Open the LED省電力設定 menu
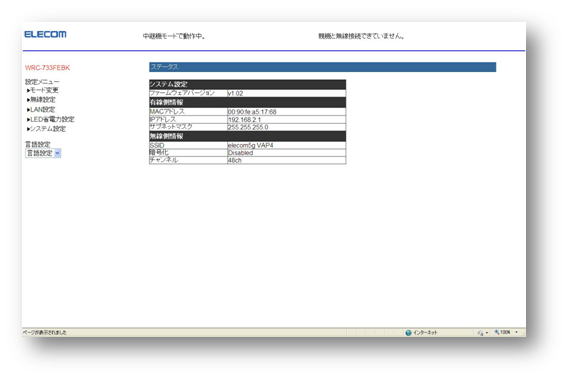The width and height of the screenshot is (568, 379). 50,119
